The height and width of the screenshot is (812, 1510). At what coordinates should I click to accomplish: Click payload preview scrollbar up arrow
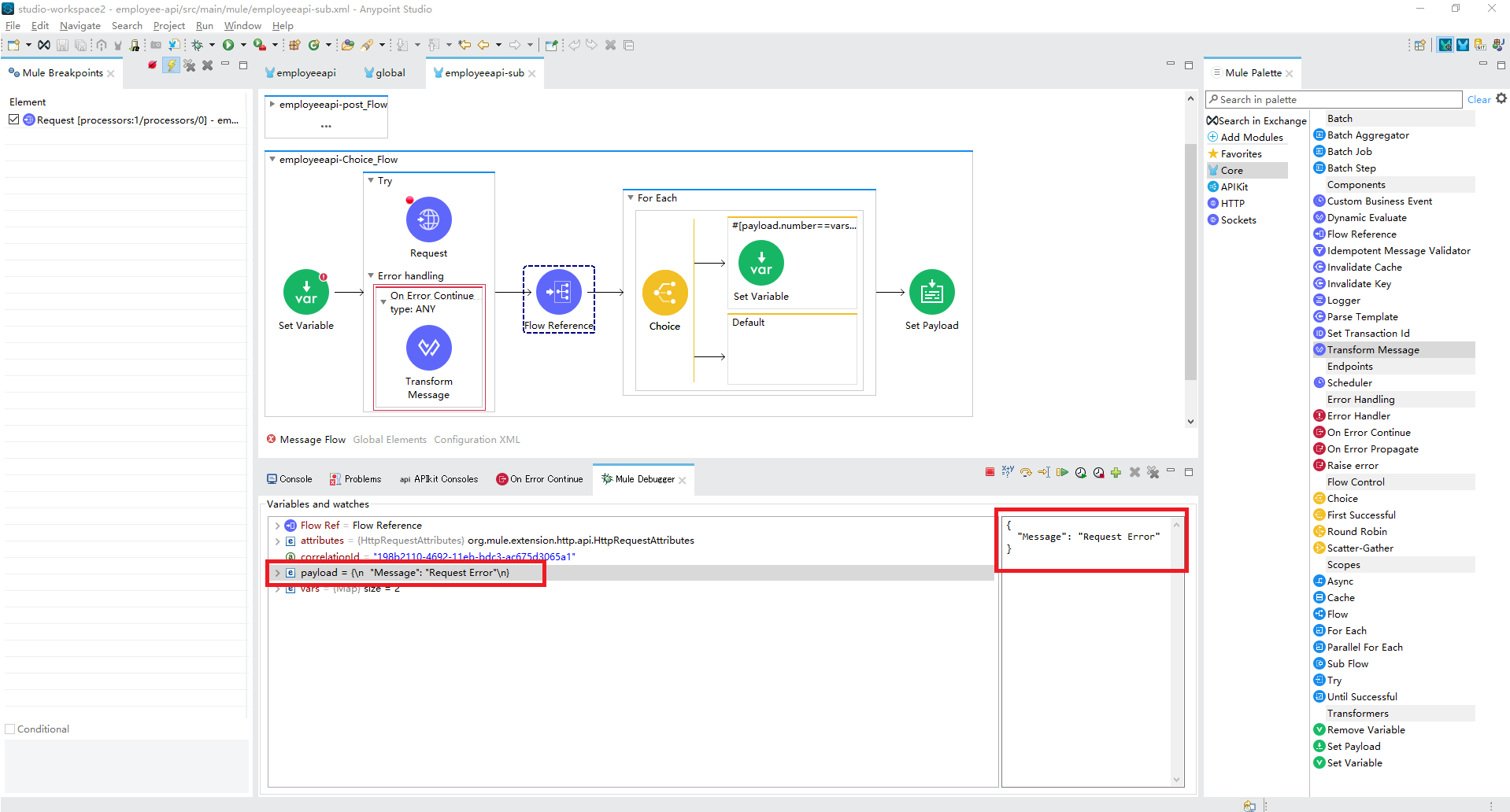click(x=1177, y=525)
